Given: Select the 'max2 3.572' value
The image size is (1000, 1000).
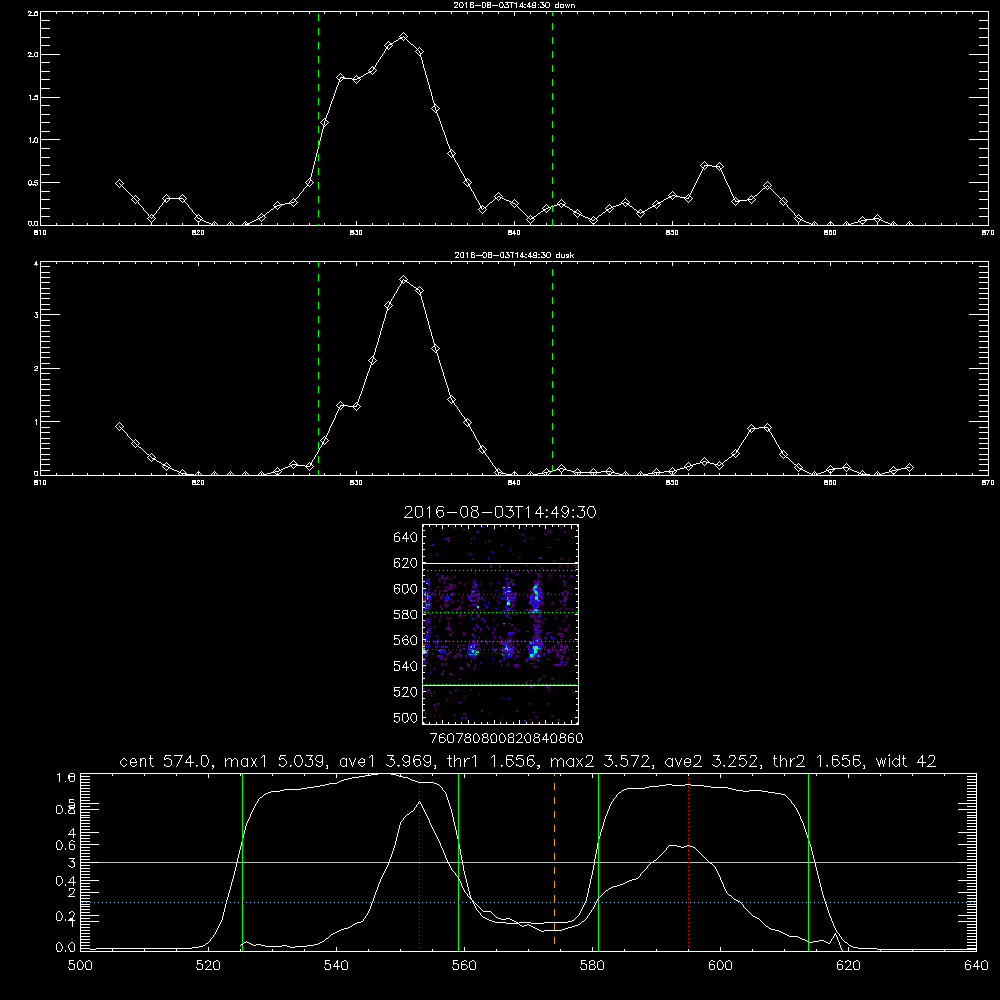Looking at the screenshot, I should pos(600,761).
